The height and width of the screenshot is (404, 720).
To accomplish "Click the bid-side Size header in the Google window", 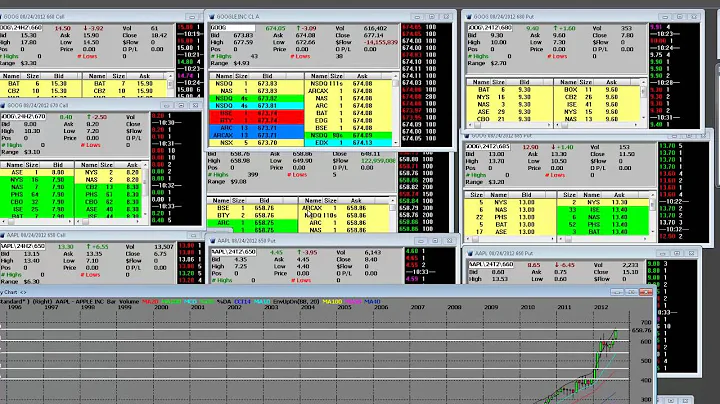I will point(241,76).
